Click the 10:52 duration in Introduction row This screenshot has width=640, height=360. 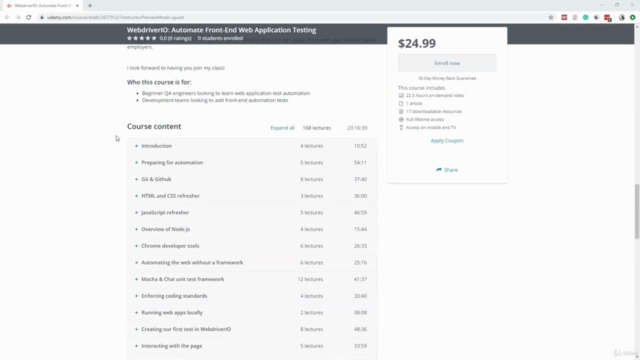point(360,146)
